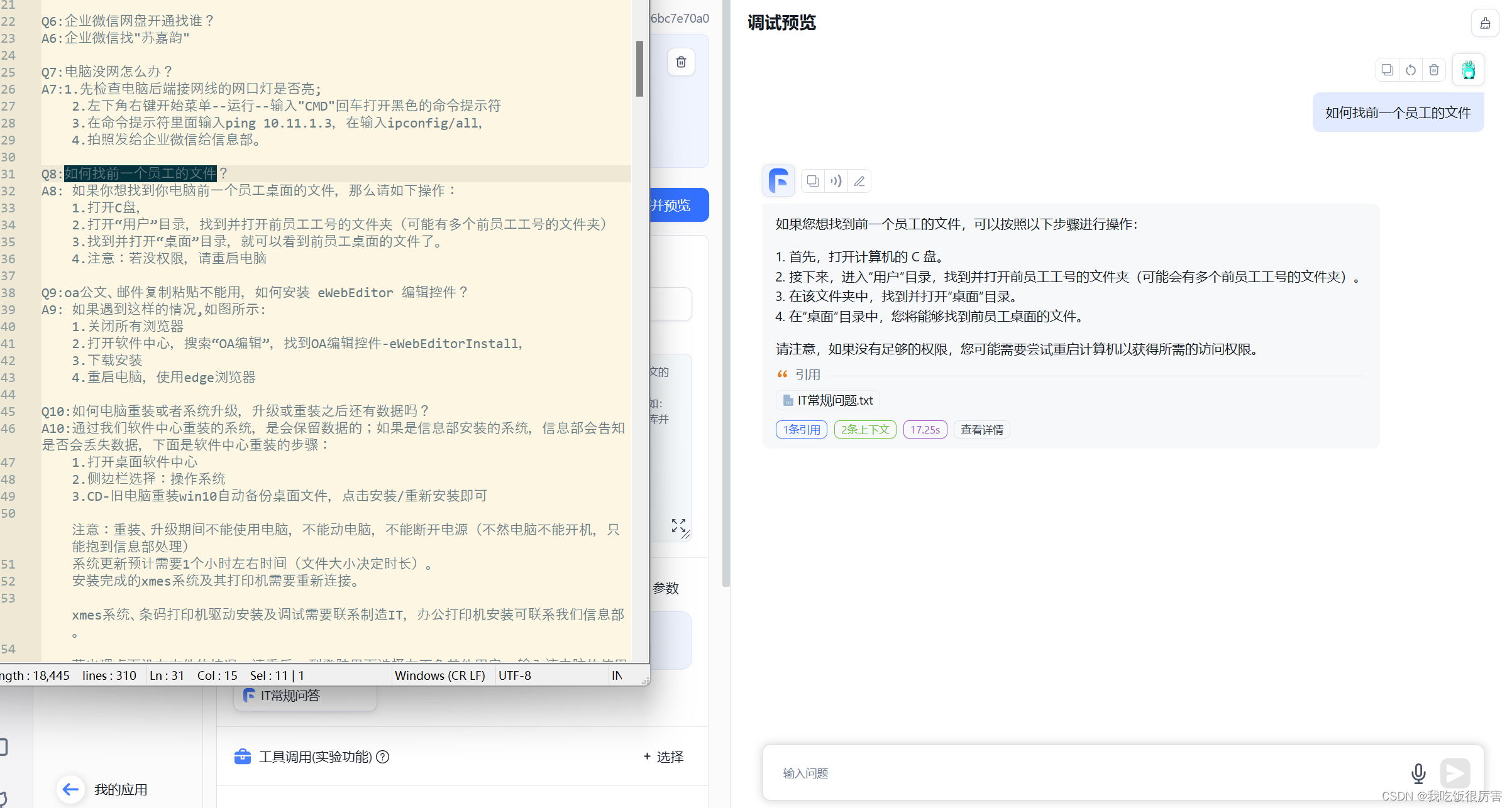The width and height of the screenshot is (1512, 808).
Task: Copy the assistant reply
Action: coord(813,181)
